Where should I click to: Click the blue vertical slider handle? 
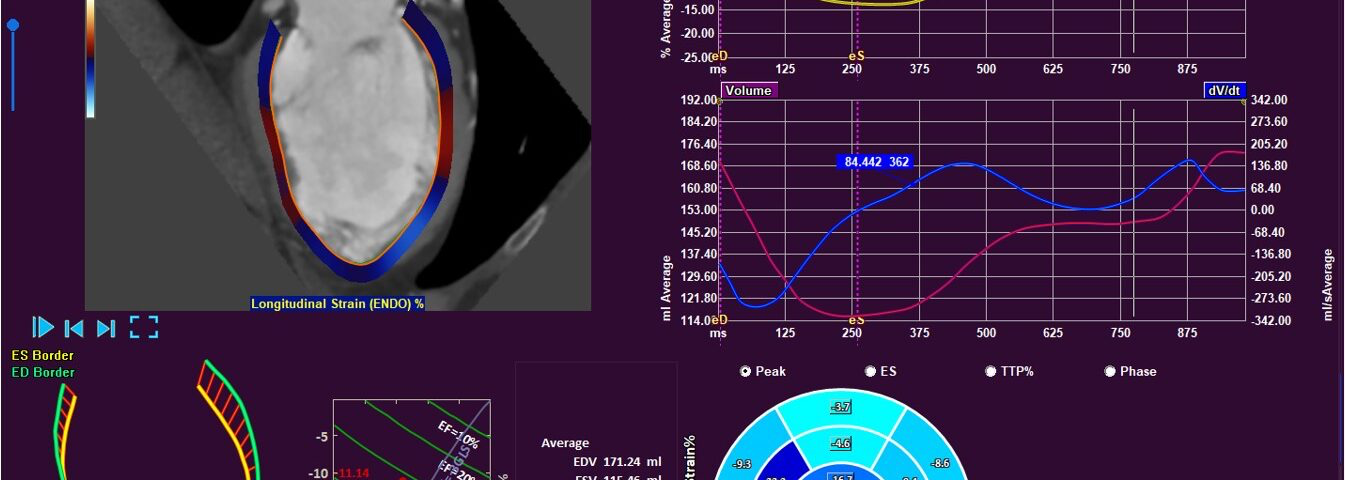click(x=13, y=26)
